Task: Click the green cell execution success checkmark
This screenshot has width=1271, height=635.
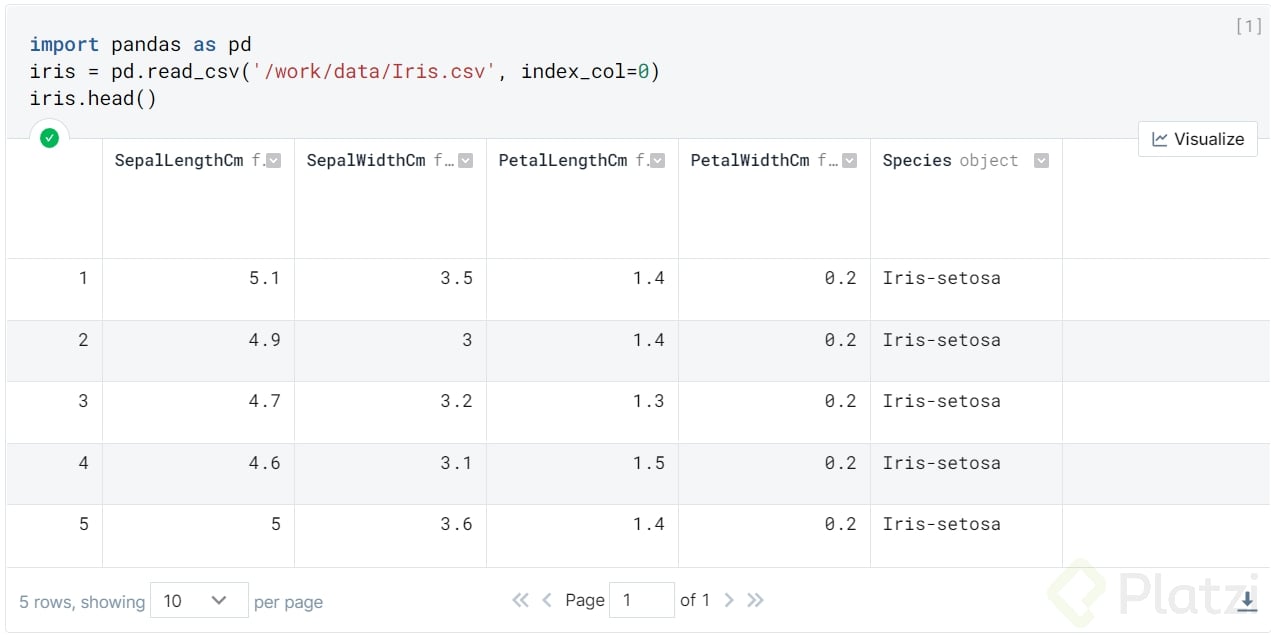Action: 49,138
